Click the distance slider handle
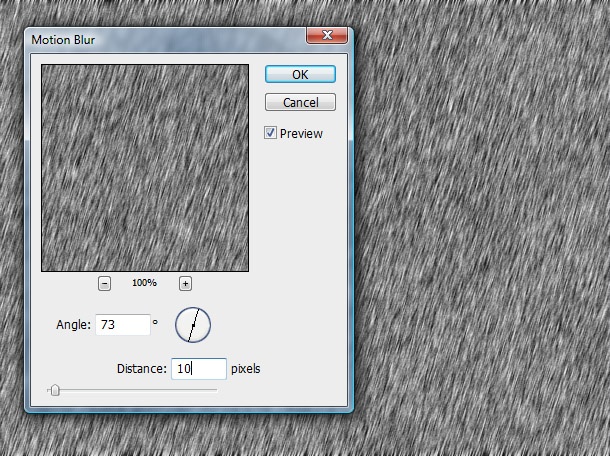Viewport: 610px width, 456px height. [55, 390]
